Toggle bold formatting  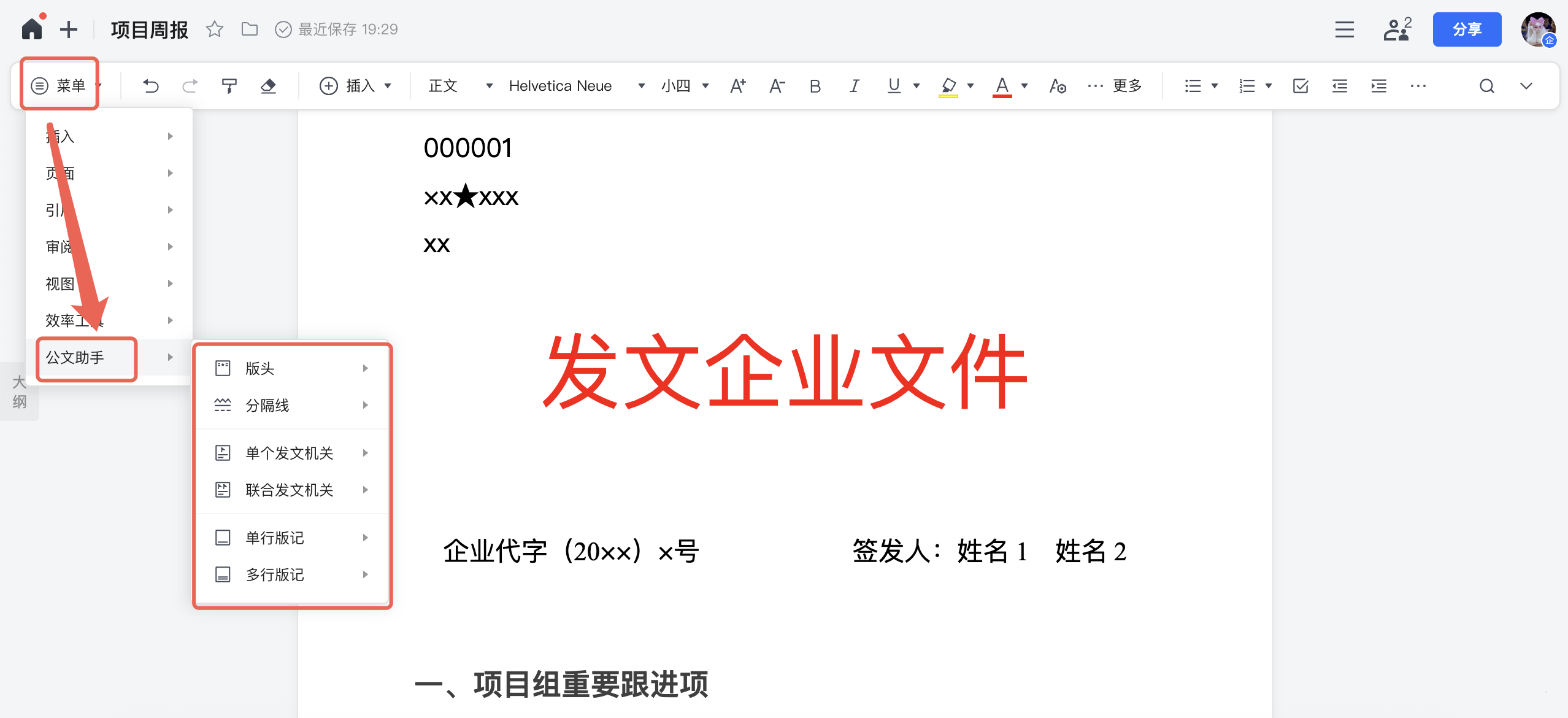[815, 86]
